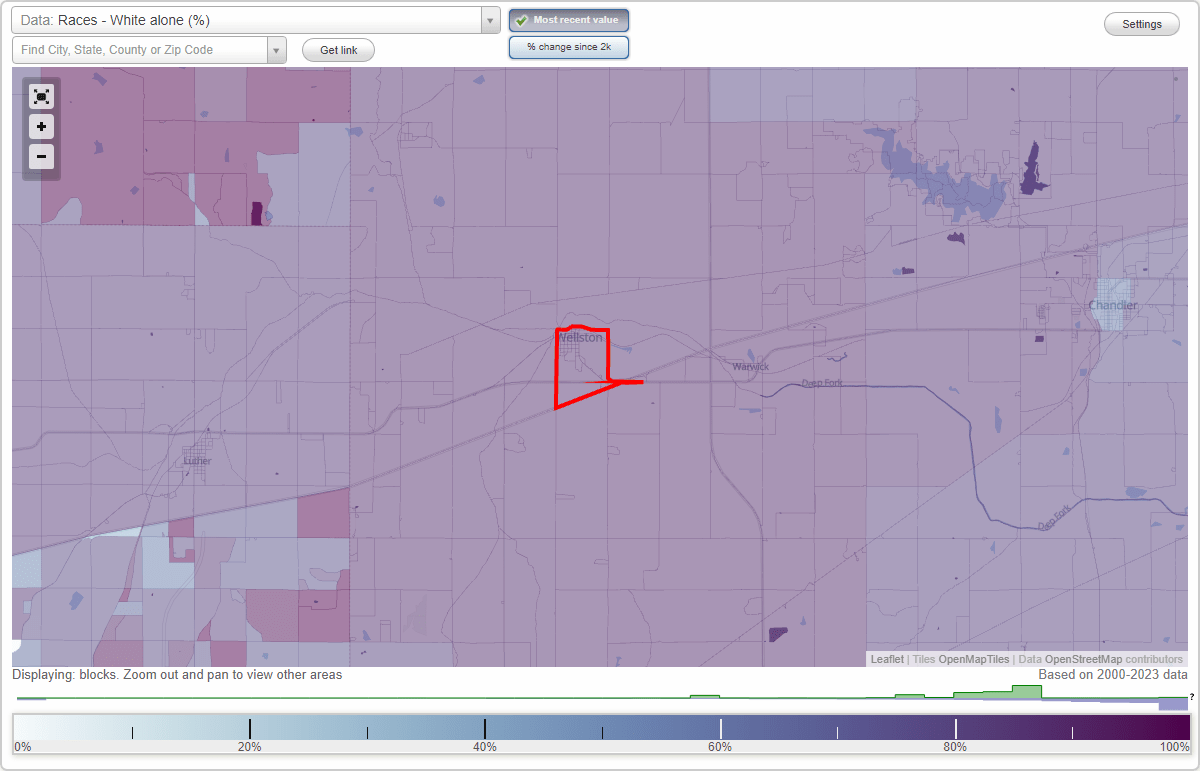Expand the city search suggestions dropdown
Image resolution: width=1200 pixels, height=771 pixels.
point(277,49)
